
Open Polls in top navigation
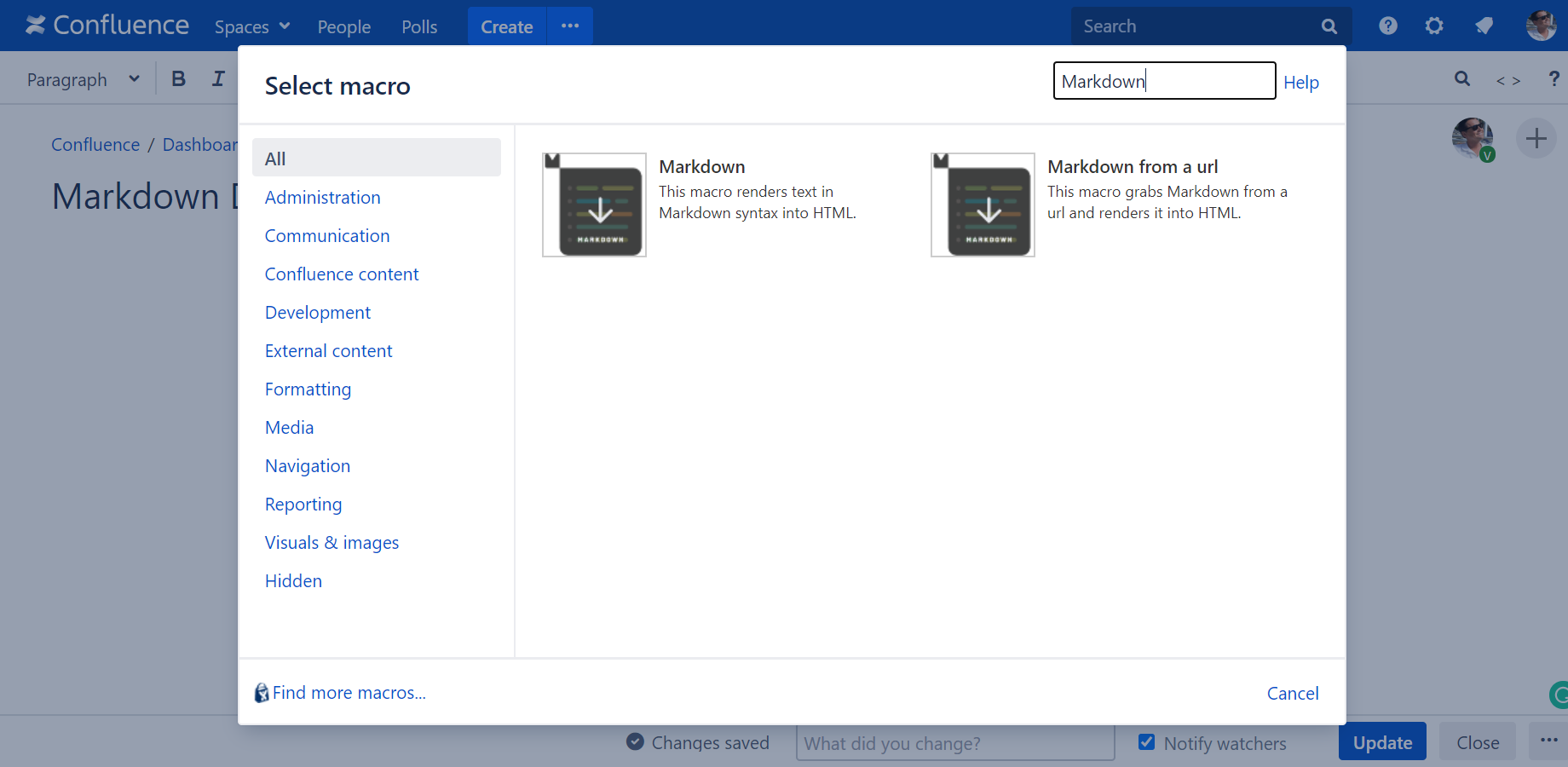419,26
